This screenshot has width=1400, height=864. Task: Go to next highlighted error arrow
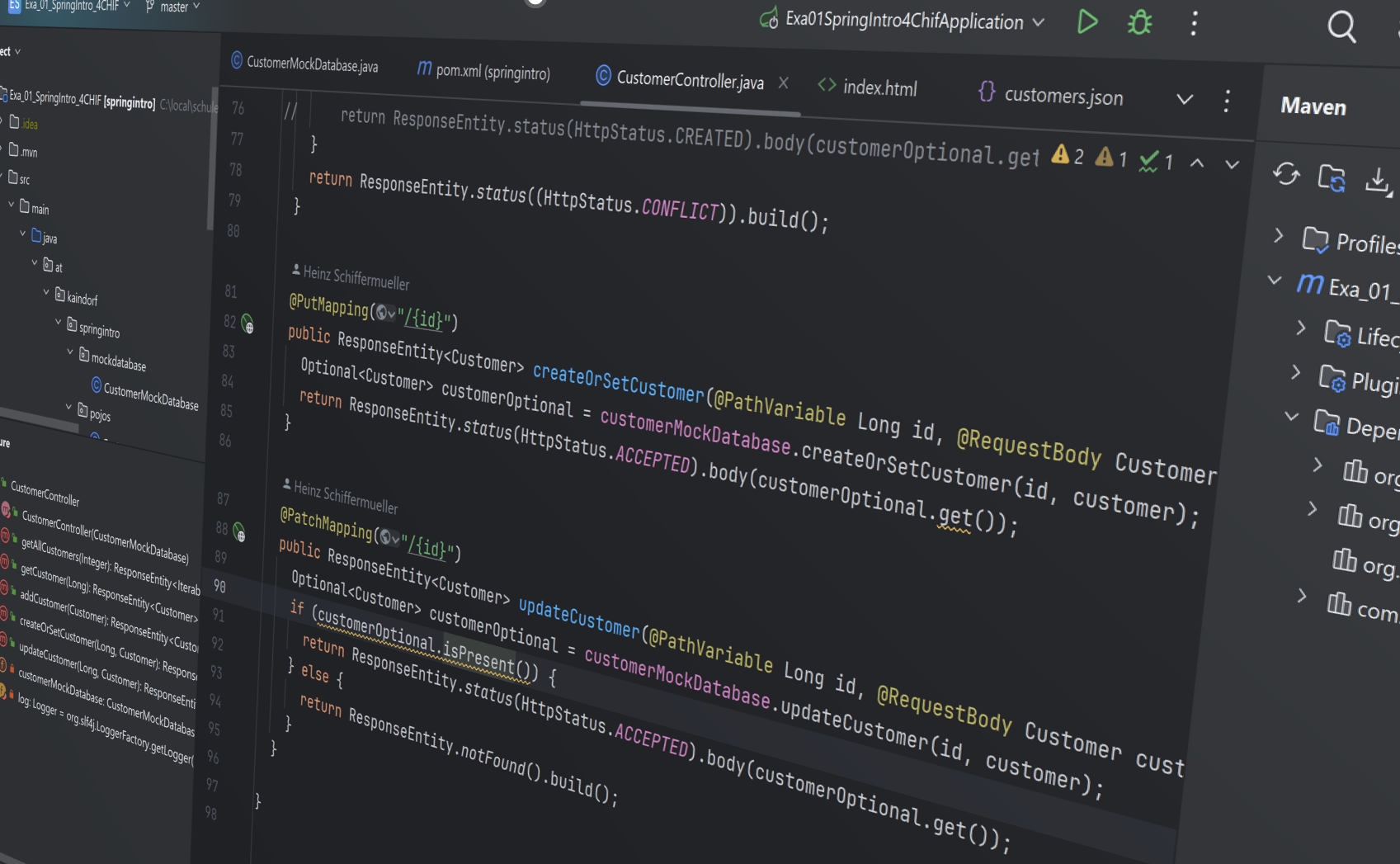[1232, 165]
